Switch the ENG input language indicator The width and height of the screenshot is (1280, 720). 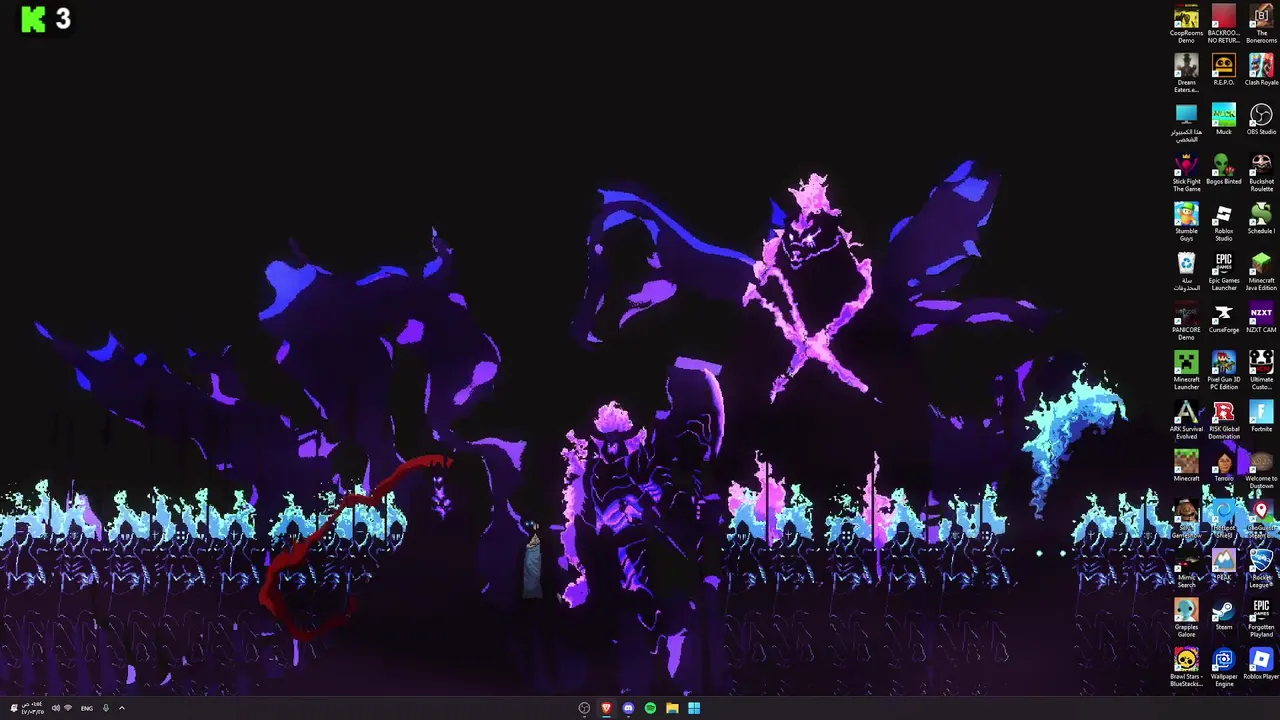[87, 708]
